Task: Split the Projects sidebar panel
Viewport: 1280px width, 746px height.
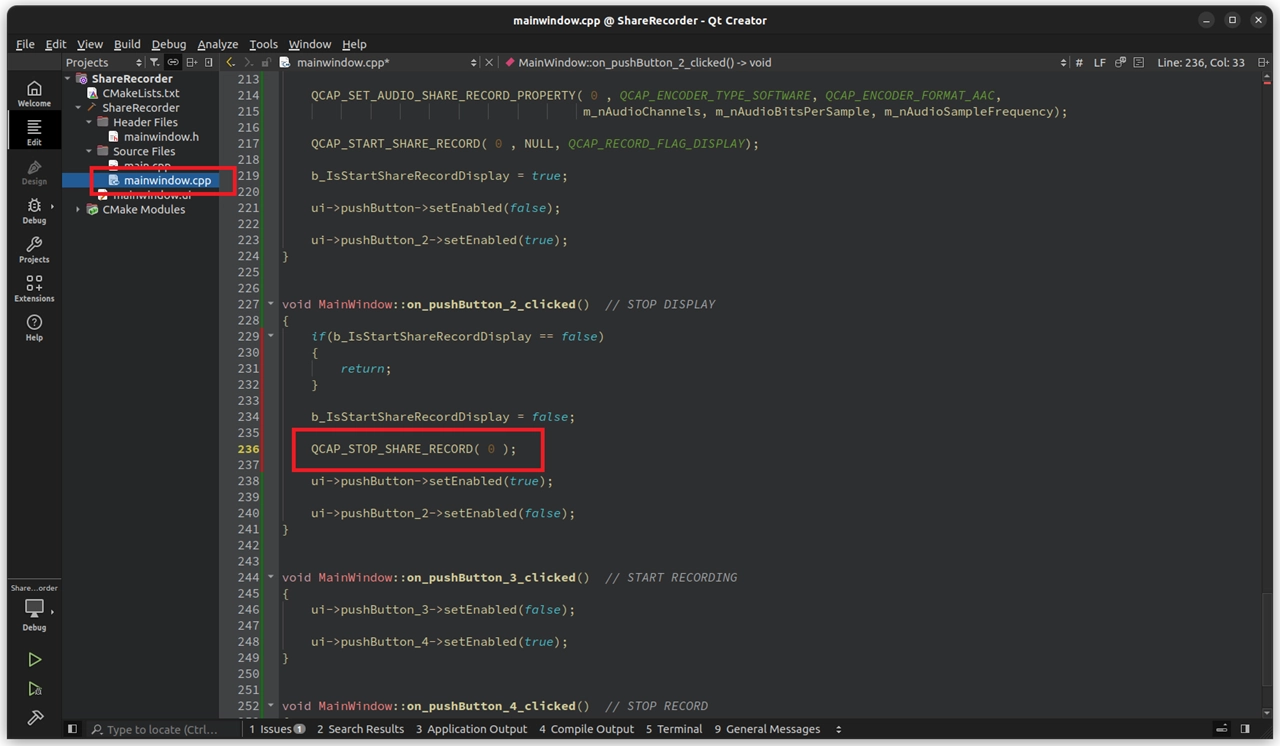Action: 191,62
